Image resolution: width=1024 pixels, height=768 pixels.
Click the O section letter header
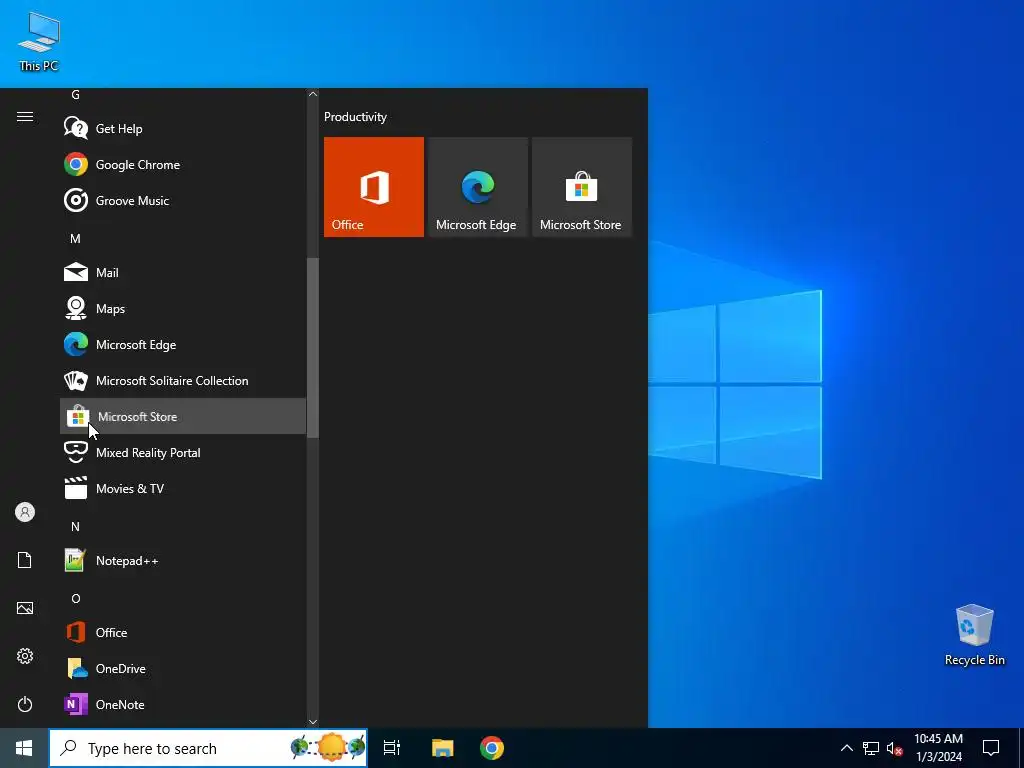tap(75, 598)
